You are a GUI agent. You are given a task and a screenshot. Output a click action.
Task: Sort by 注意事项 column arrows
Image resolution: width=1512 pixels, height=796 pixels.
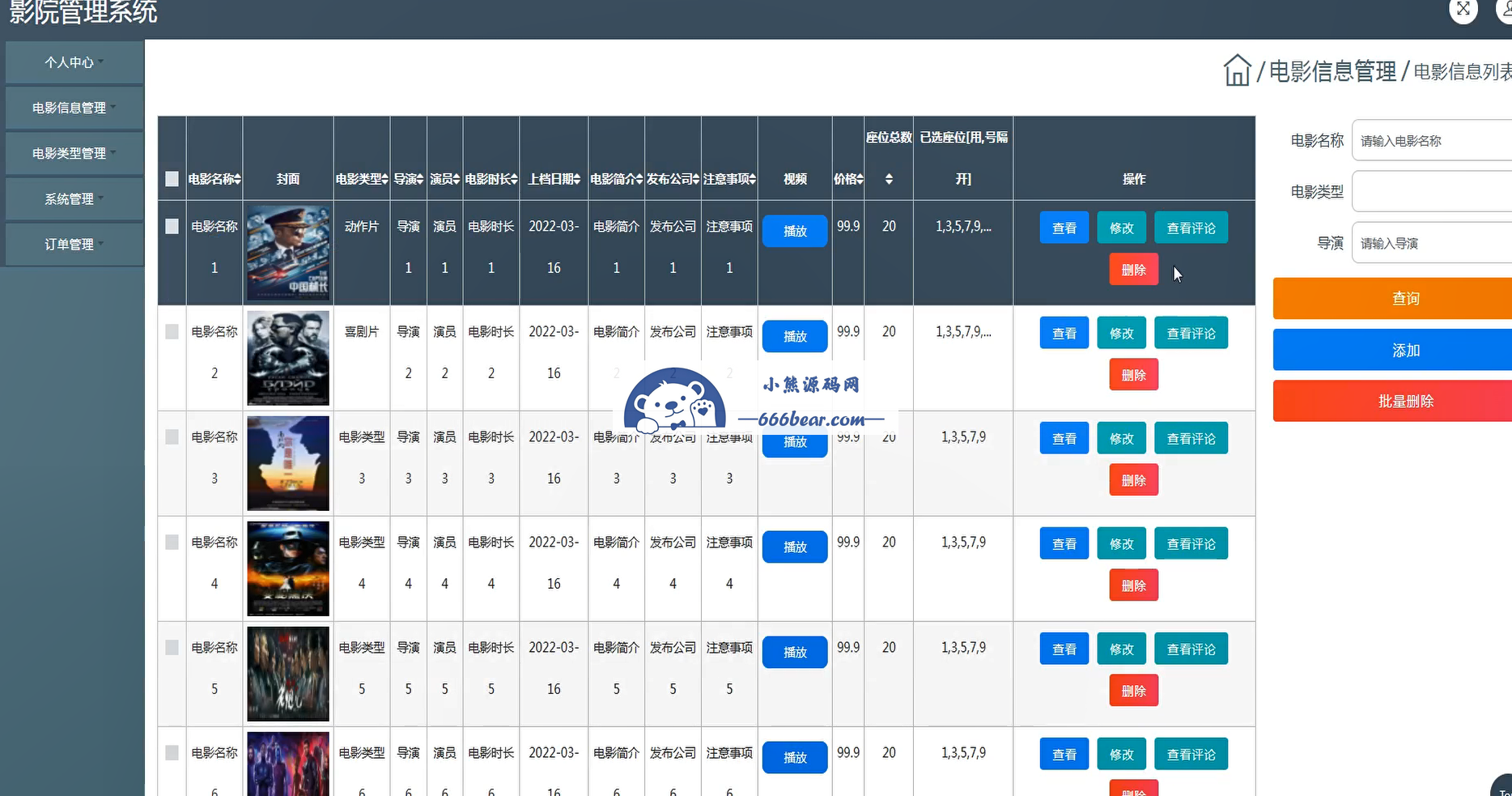(x=753, y=179)
